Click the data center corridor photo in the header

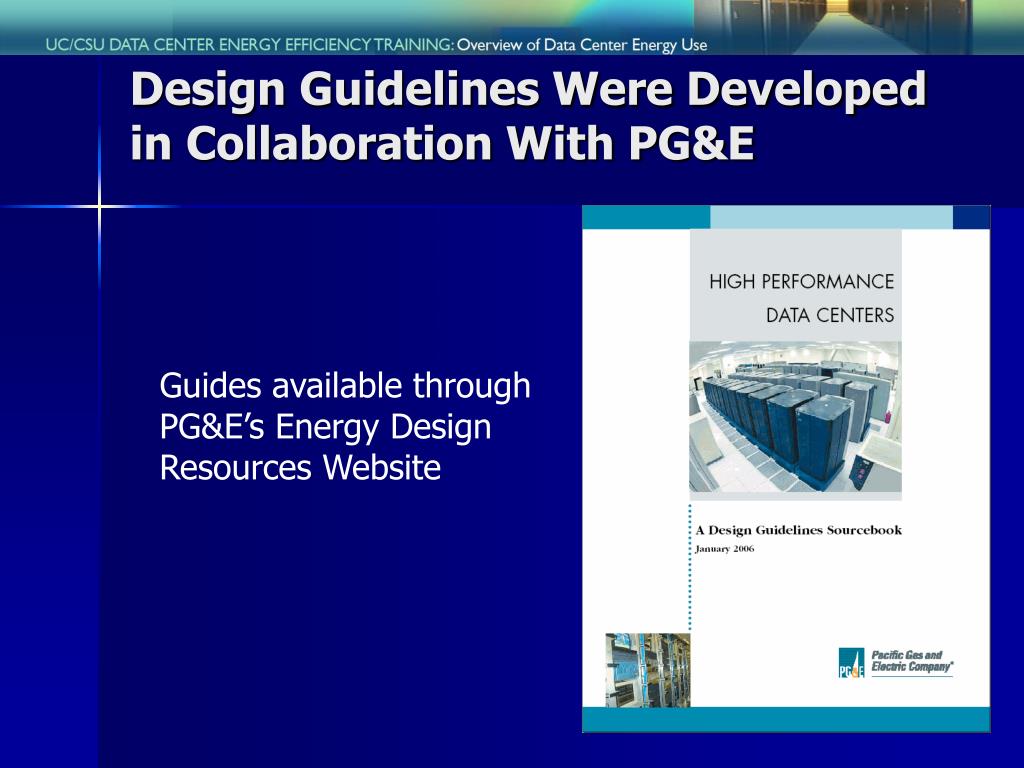(833, 27)
